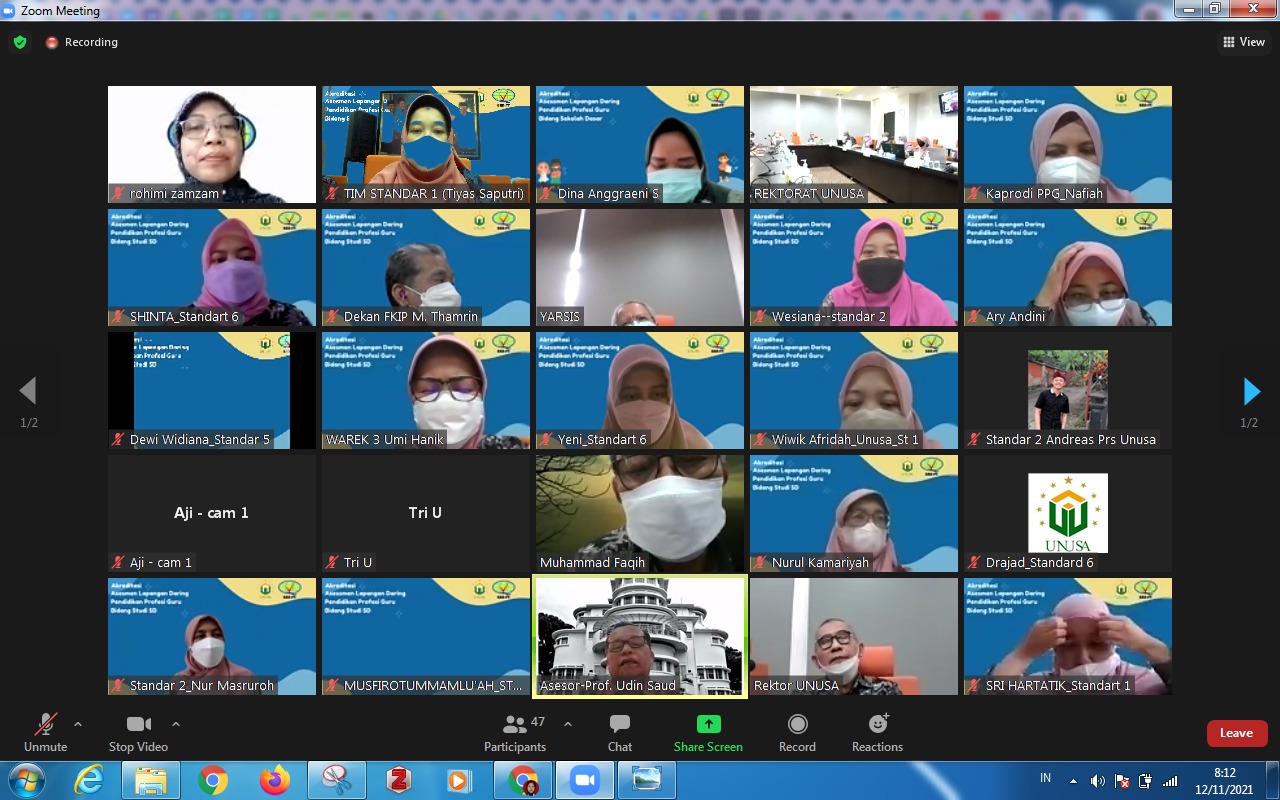Screen dimensions: 1280x800
Task: Open the View layout menu
Action: pyautogui.click(x=1244, y=42)
